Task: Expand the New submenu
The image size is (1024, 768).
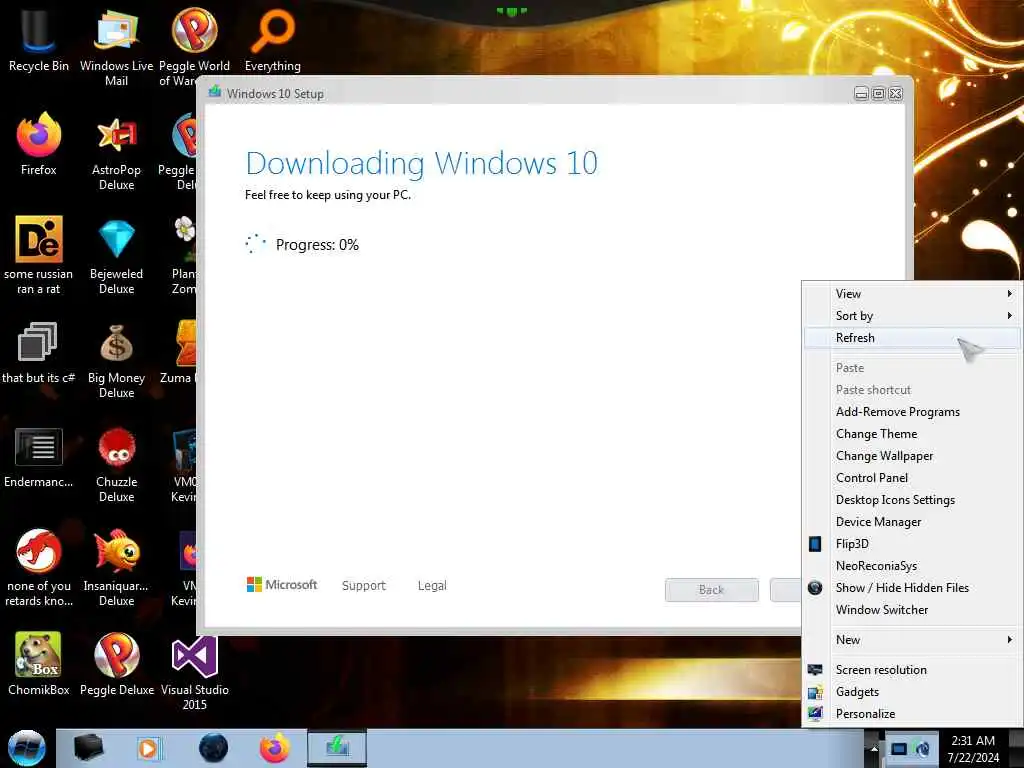Action: [911, 640]
